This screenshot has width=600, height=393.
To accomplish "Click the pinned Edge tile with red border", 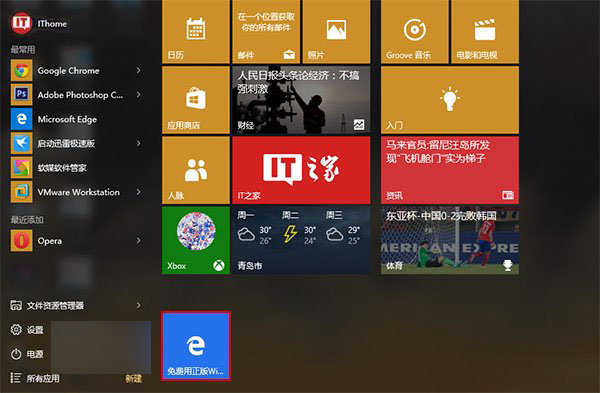I will (196, 346).
